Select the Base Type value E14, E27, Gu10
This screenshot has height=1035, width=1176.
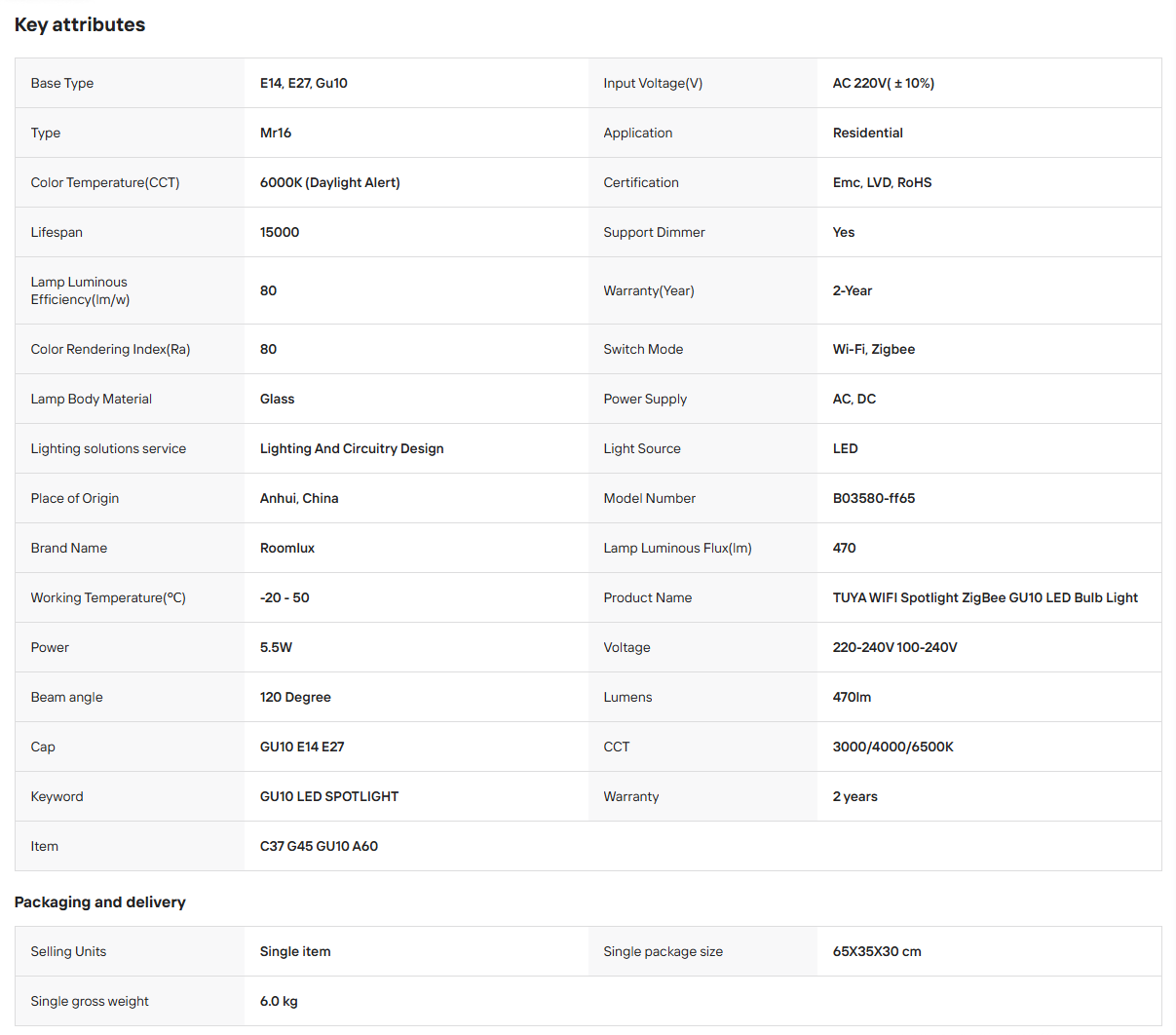[x=304, y=83]
